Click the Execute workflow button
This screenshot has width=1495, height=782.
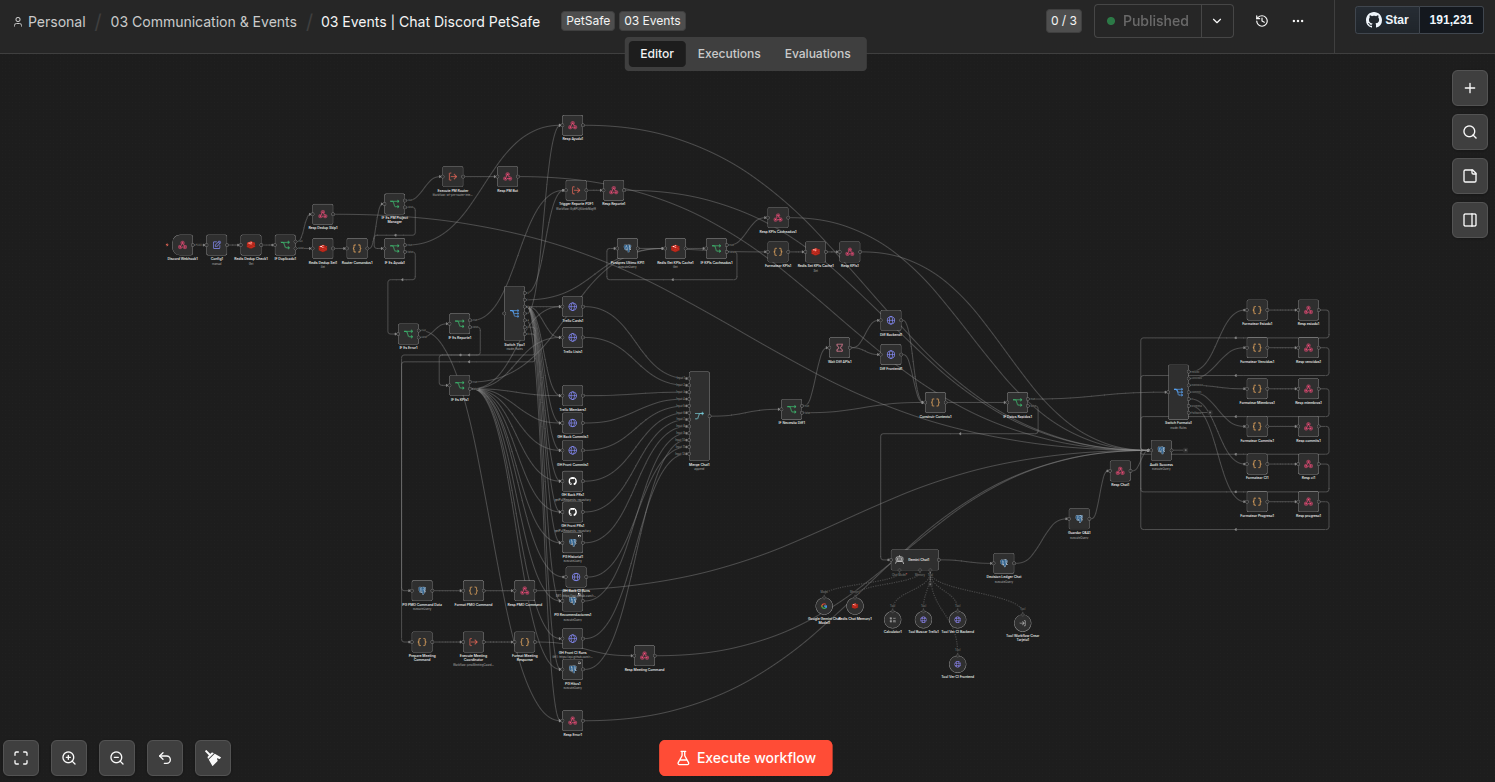coord(746,758)
